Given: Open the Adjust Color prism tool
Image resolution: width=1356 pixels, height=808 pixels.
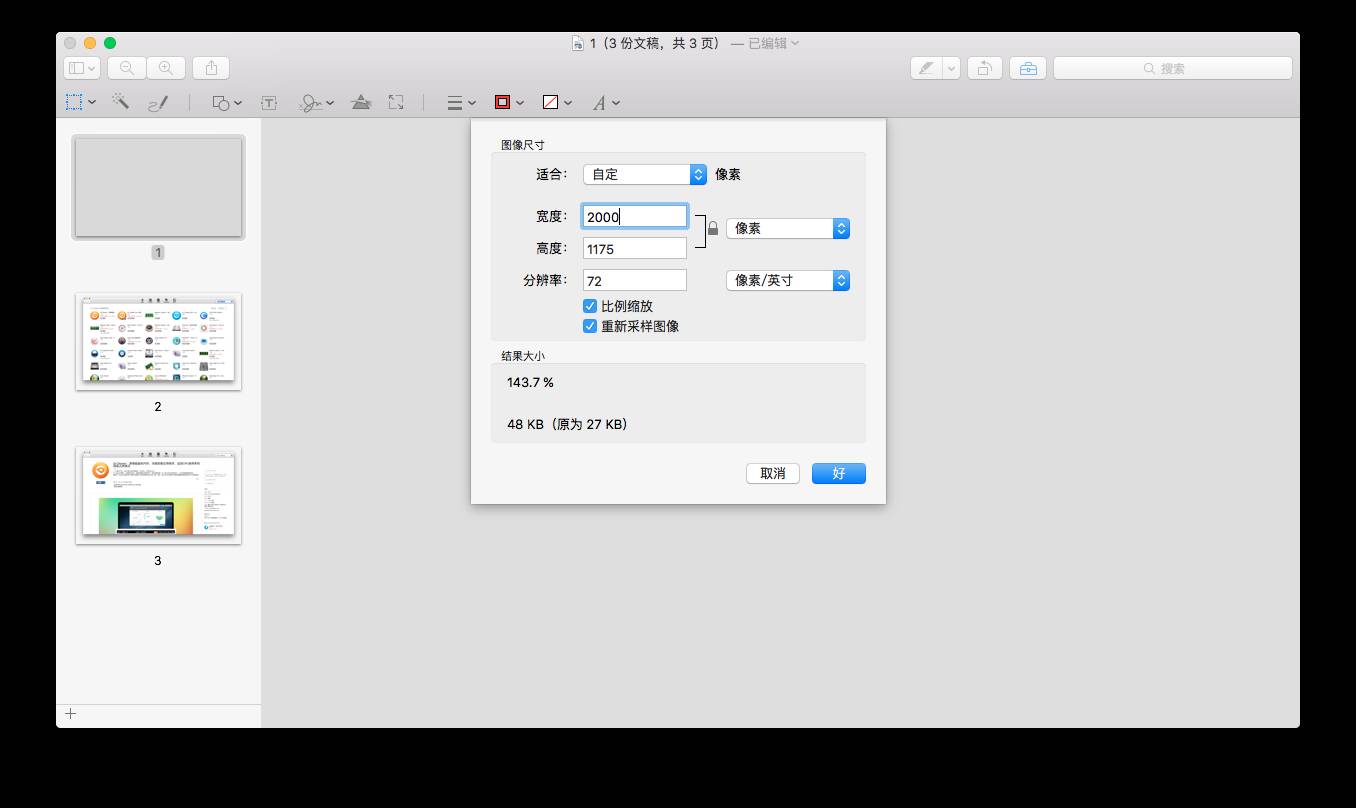Looking at the screenshot, I should [362, 102].
